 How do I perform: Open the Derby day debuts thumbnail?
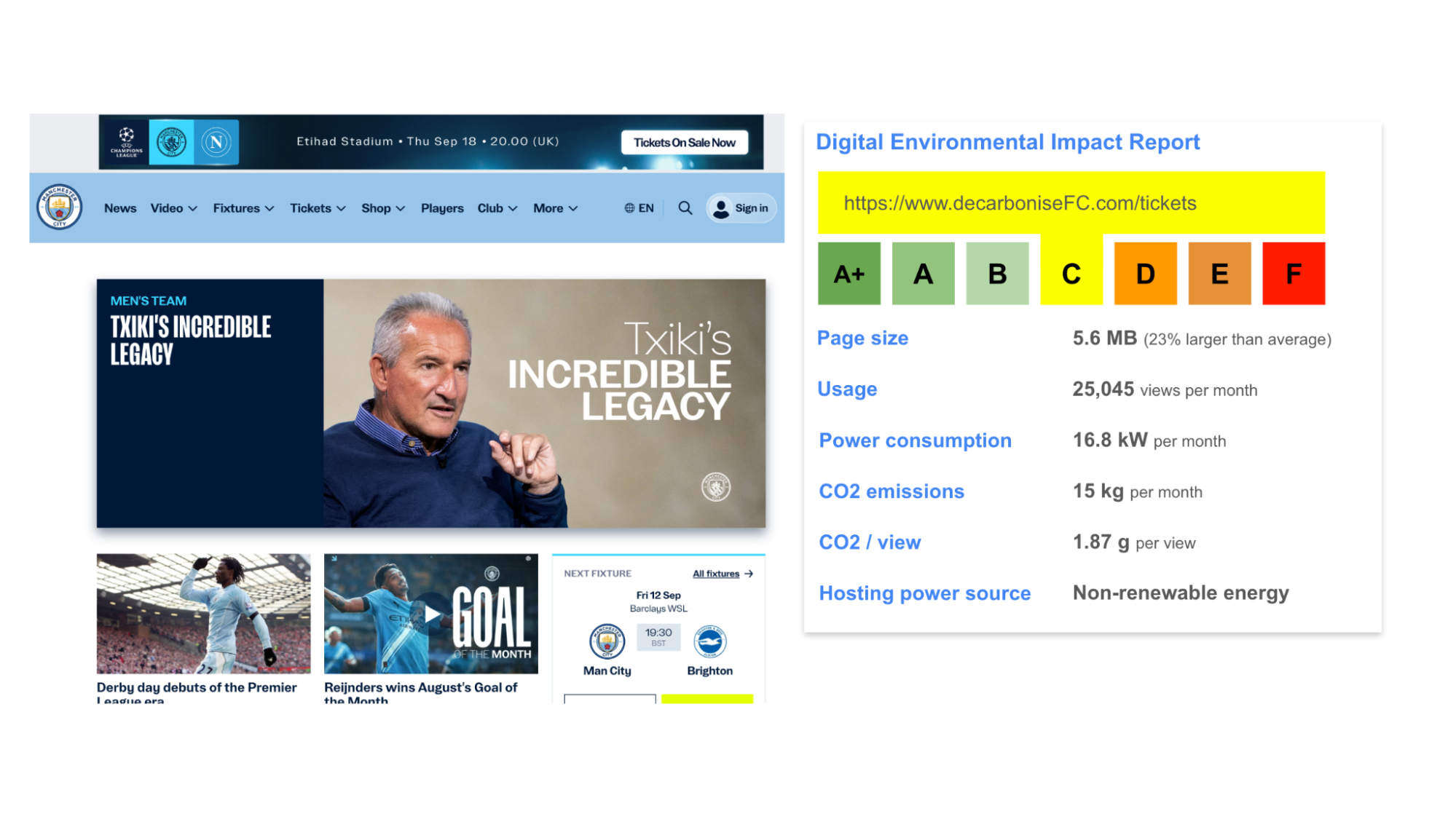[204, 614]
